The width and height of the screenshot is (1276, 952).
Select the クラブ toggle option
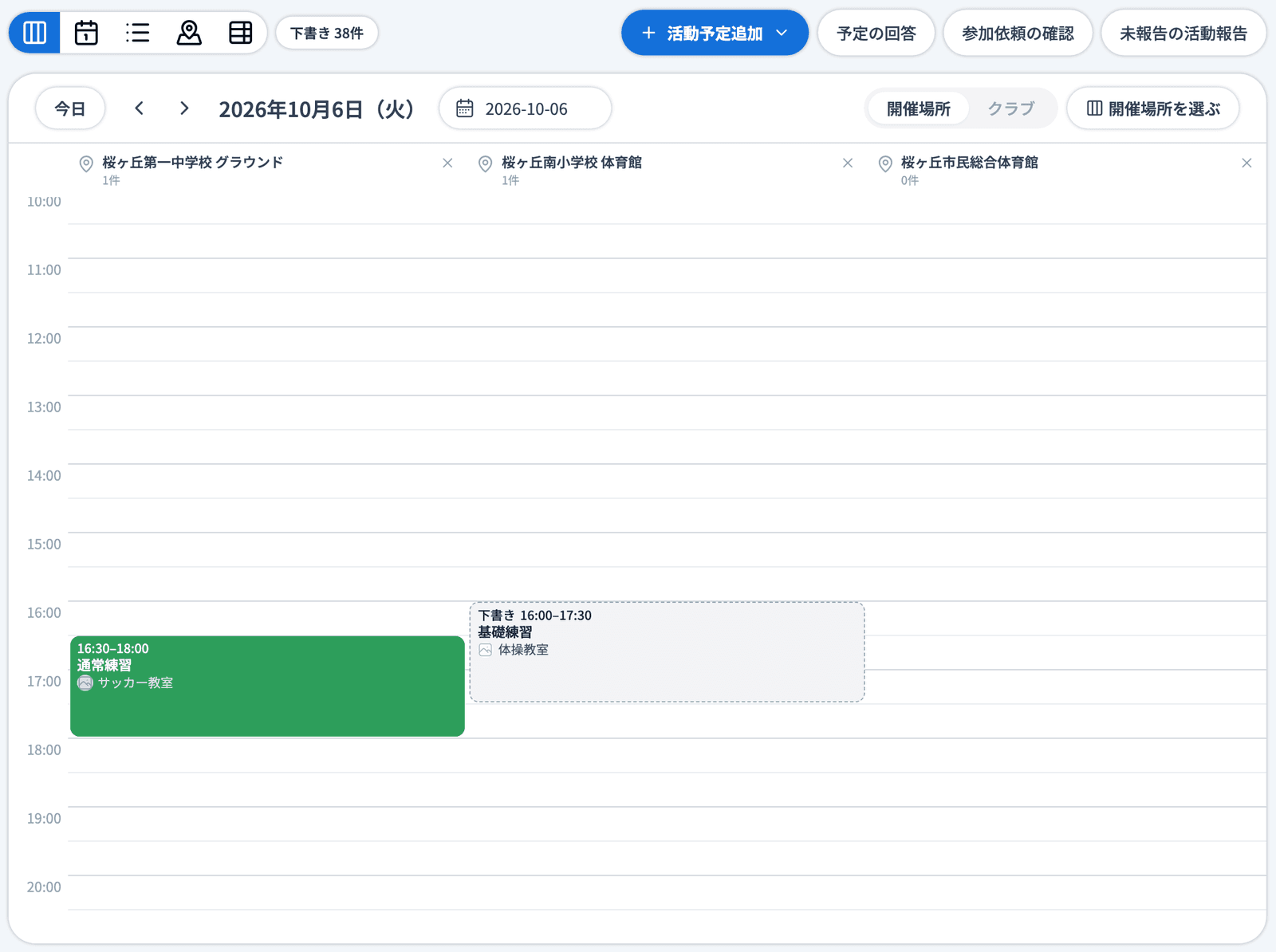coord(1011,108)
